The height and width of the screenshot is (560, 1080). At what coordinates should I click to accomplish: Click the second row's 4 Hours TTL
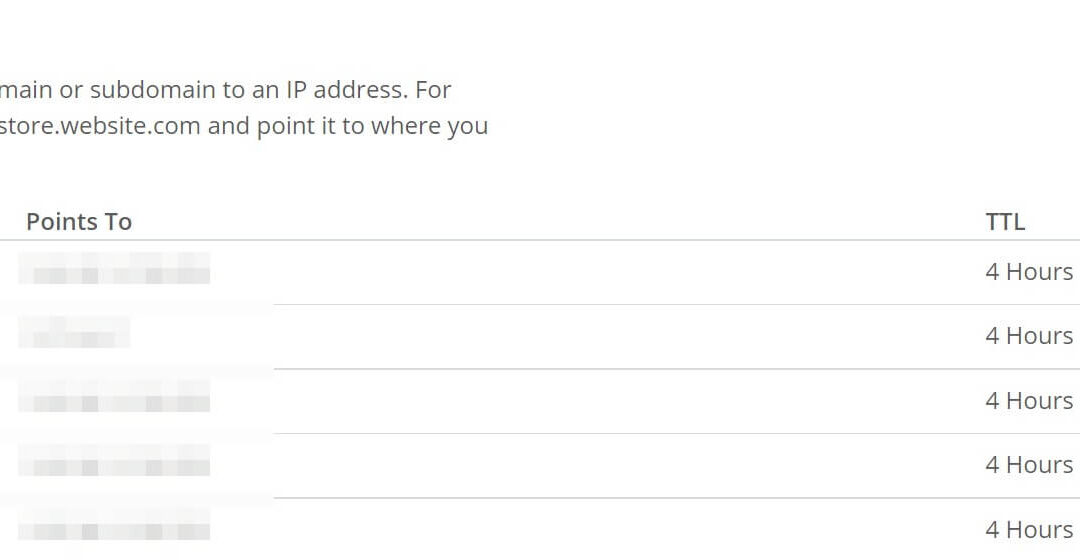coord(1029,336)
